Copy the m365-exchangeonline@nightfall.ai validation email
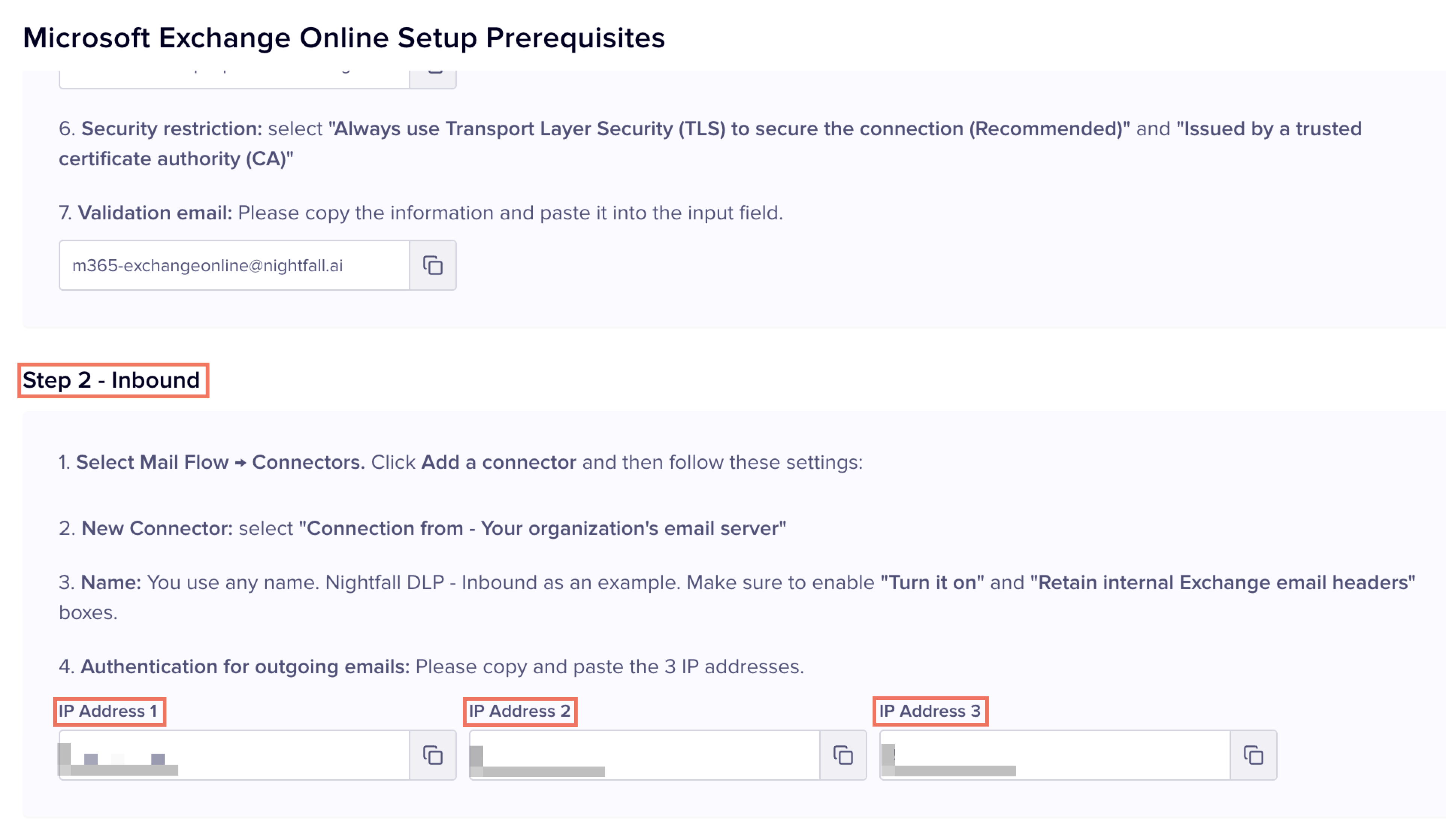Image resolution: width=1446 pixels, height=840 pixels. point(433,265)
